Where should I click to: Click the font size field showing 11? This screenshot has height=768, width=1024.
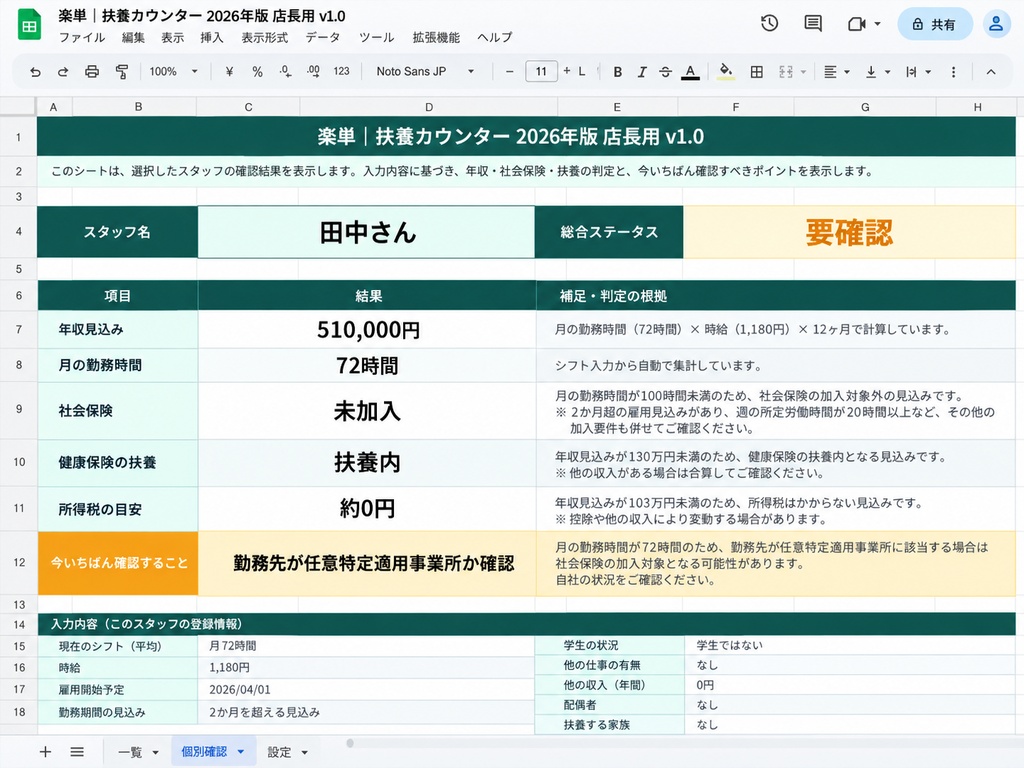pyautogui.click(x=541, y=72)
